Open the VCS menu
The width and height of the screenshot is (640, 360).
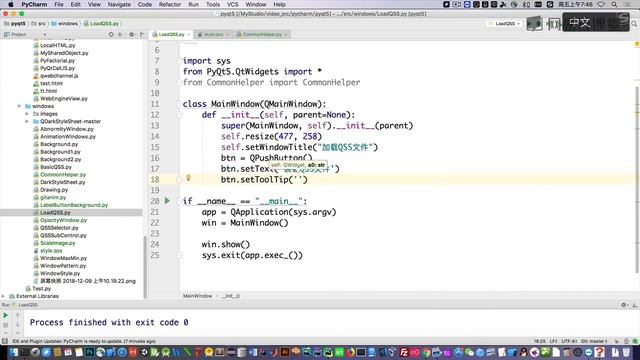coord(232,4)
